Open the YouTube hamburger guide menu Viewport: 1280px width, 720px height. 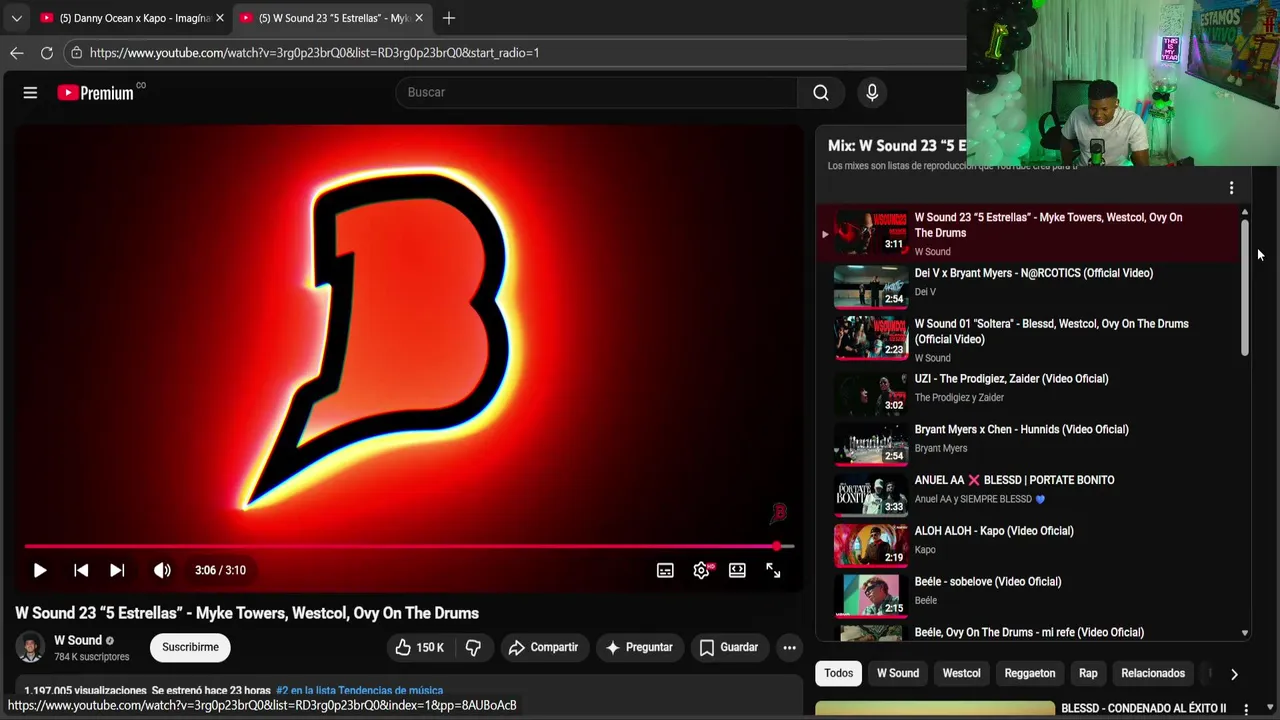click(x=30, y=92)
